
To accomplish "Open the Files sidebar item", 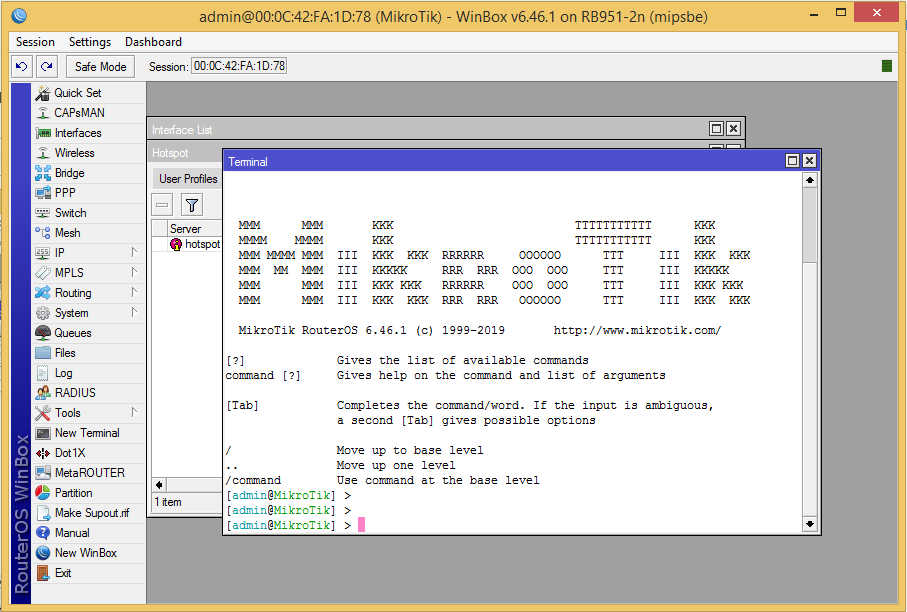I will pyautogui.click(x=64, y=353).
